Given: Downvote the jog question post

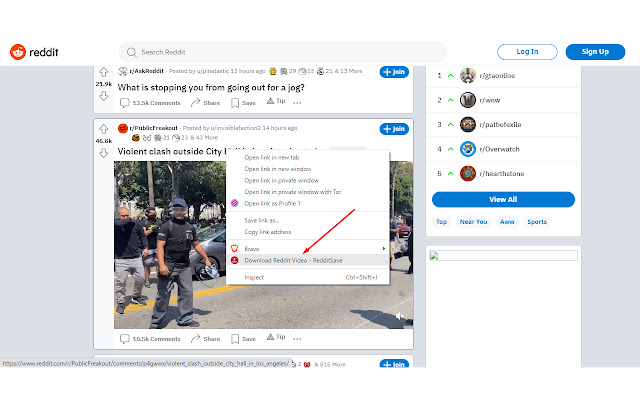Looking at the screenshot, I should [x=104, y=96].
